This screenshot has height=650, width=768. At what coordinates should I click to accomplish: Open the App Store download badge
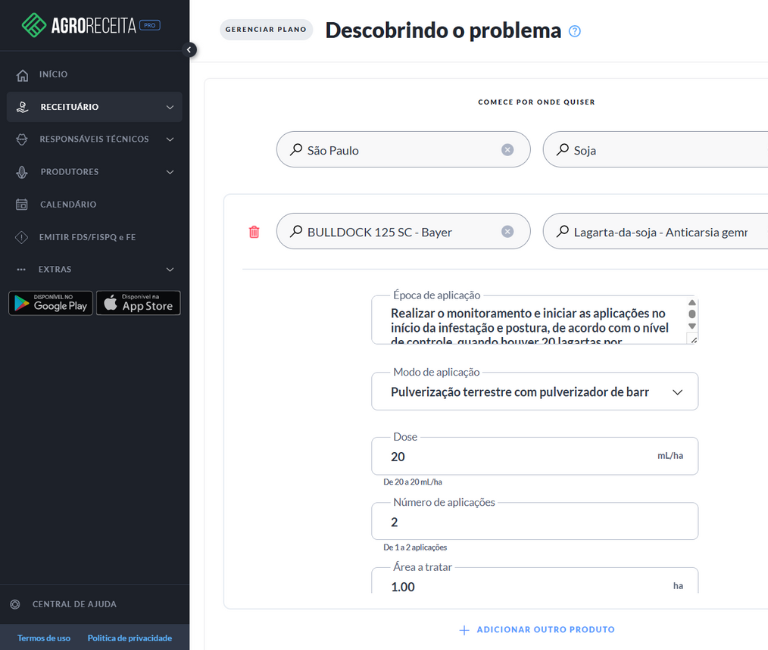(x=138, y=303)
